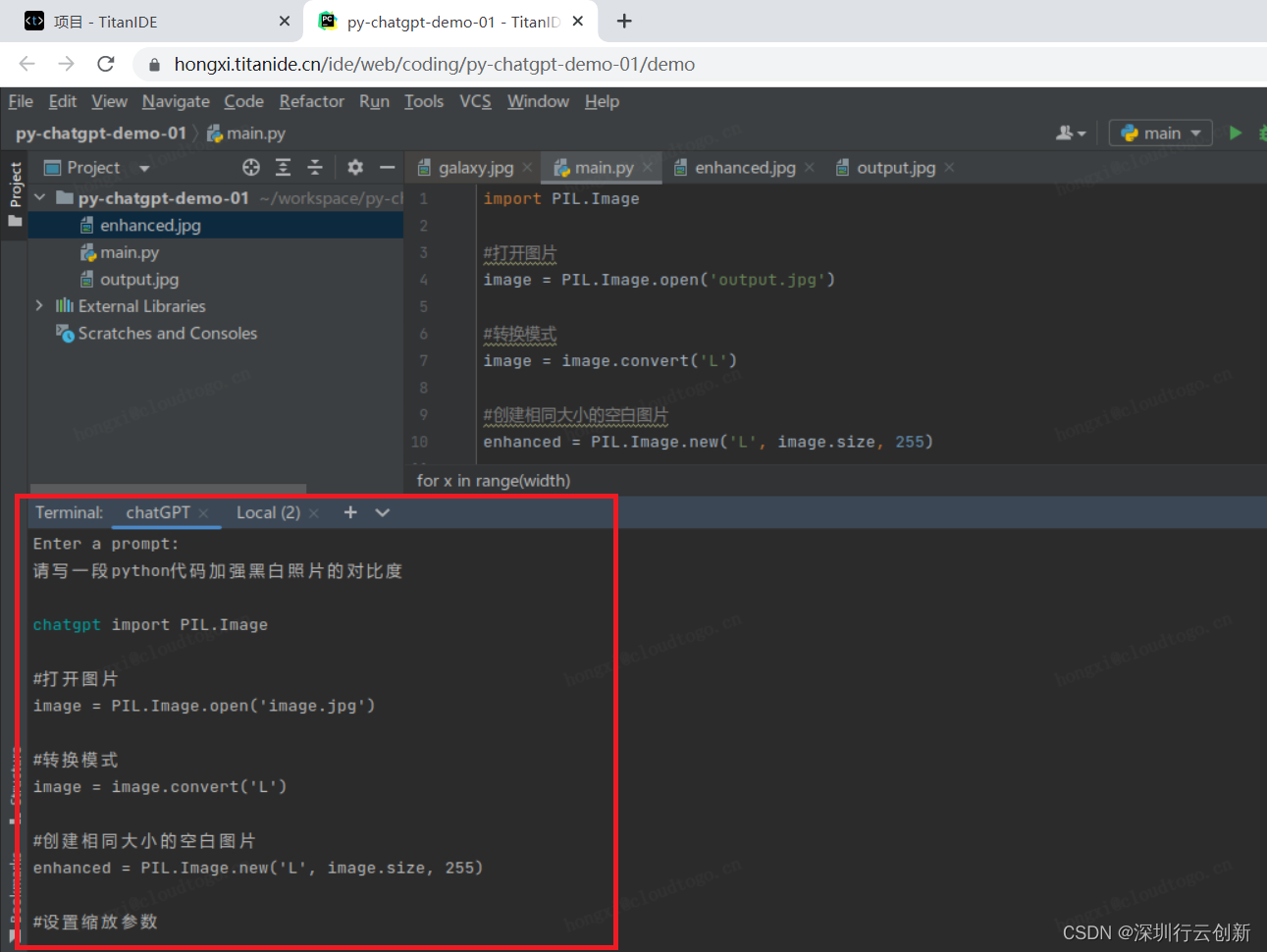Click Expand All in Project panel
The height and width of the screenshot is (952, 1267).
click(x=283, y=168)
